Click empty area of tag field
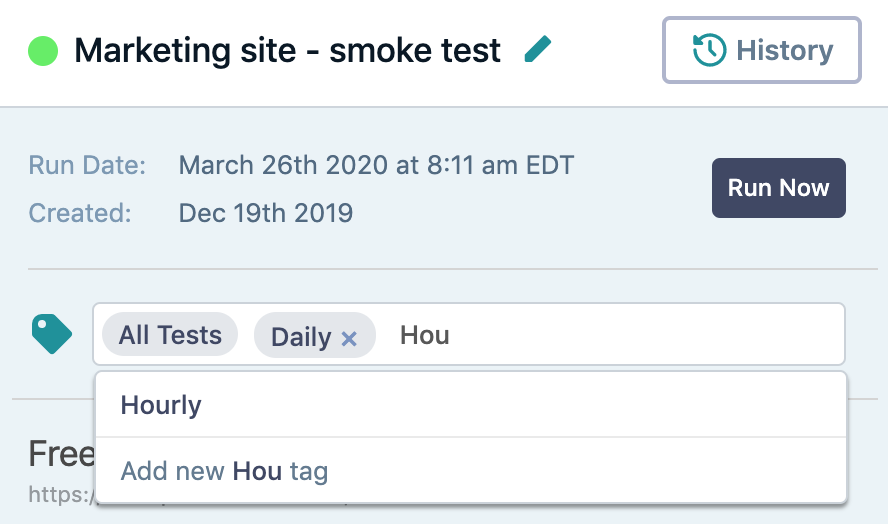 pyautogui.click(x=646, y=334)
